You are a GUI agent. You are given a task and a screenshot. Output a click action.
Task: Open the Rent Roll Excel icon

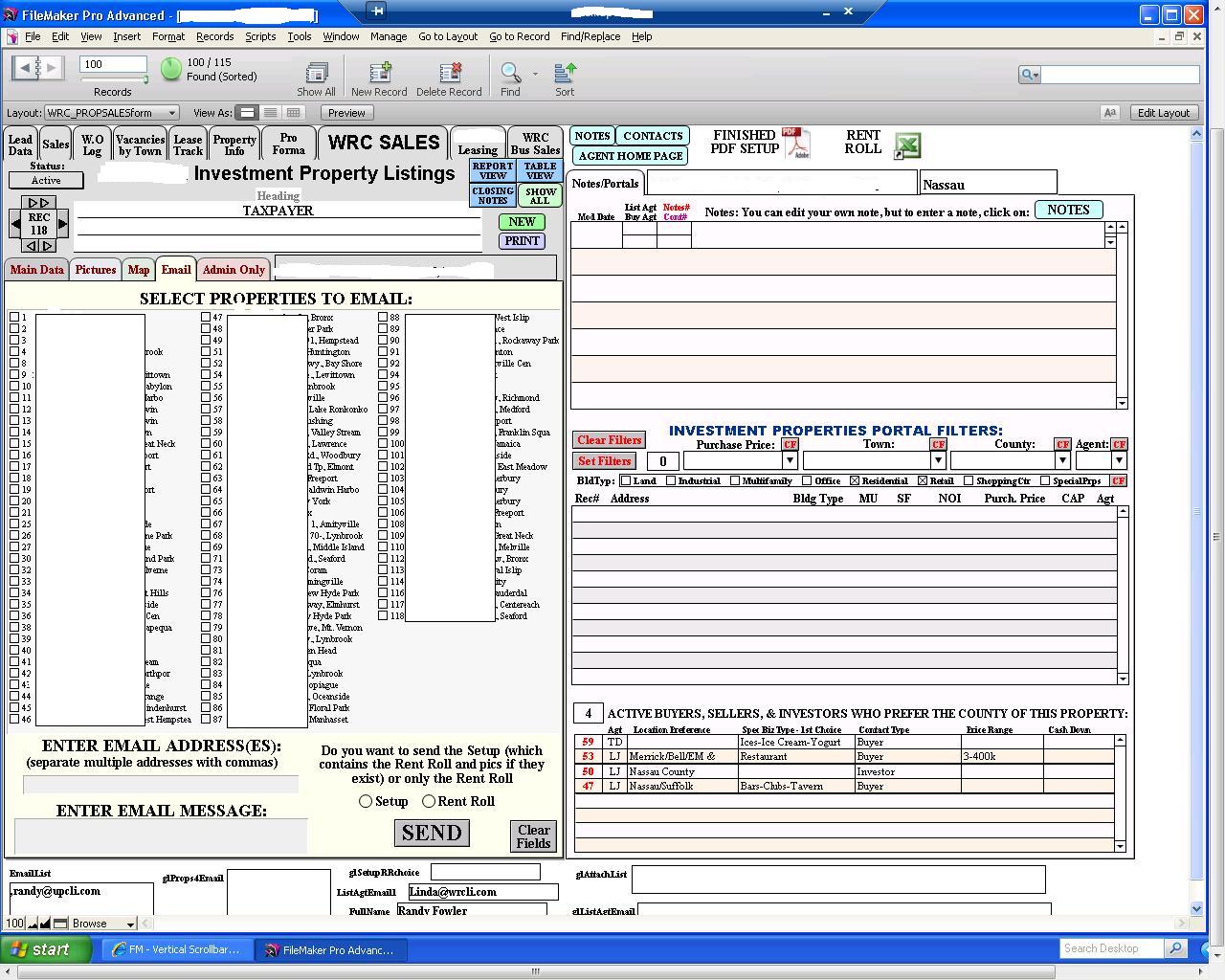(906, 145)
